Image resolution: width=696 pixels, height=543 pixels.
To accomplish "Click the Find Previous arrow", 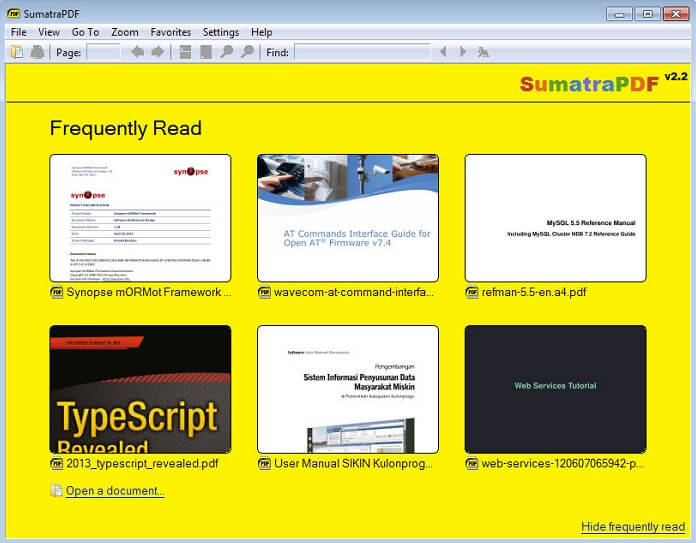I will pyautogui.click(x=443, y=52).
